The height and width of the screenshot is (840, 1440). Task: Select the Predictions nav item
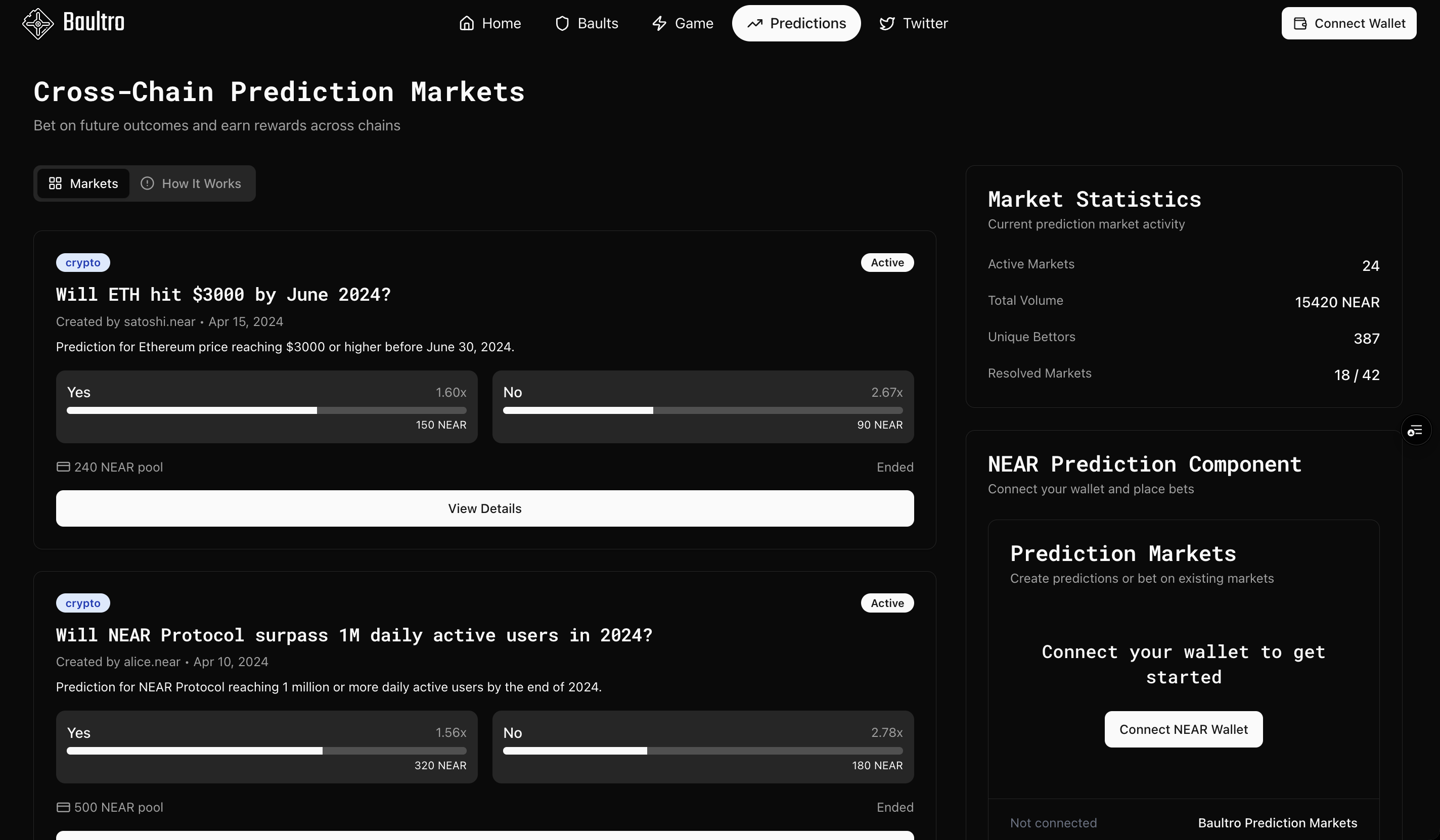tap(796, 23)
